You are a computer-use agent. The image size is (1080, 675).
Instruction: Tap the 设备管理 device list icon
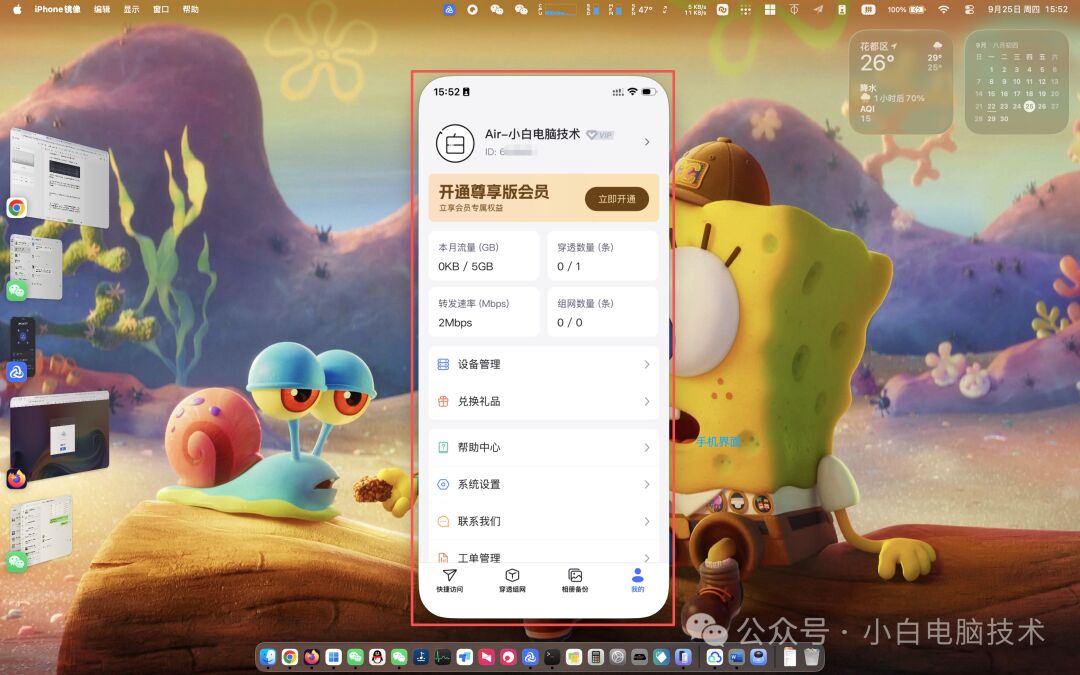pos(443,364)
